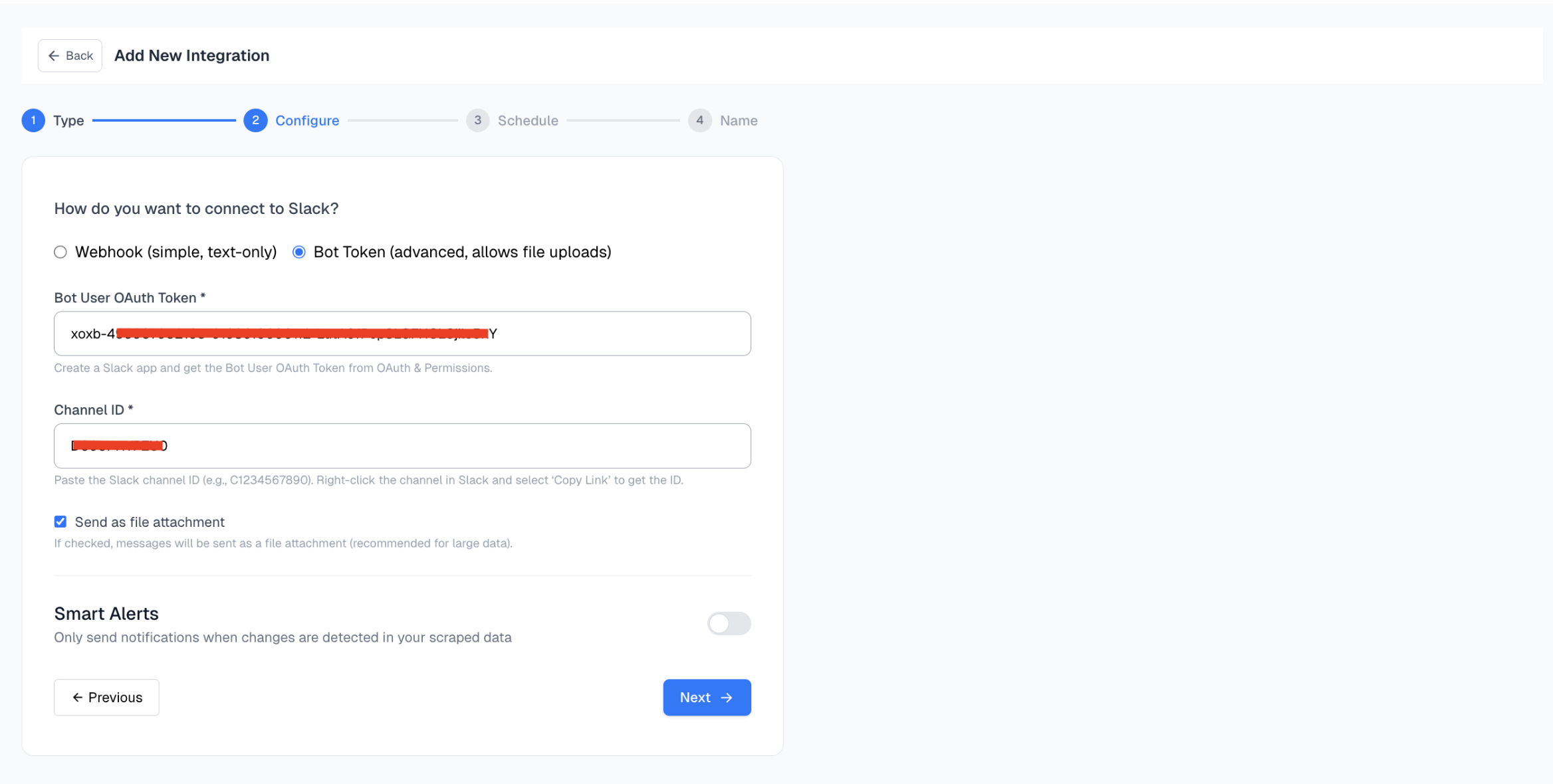Click the Bot User OAuth Token field
The image size is (1553, 784).
pyautogui.click(x=402, y=333)
